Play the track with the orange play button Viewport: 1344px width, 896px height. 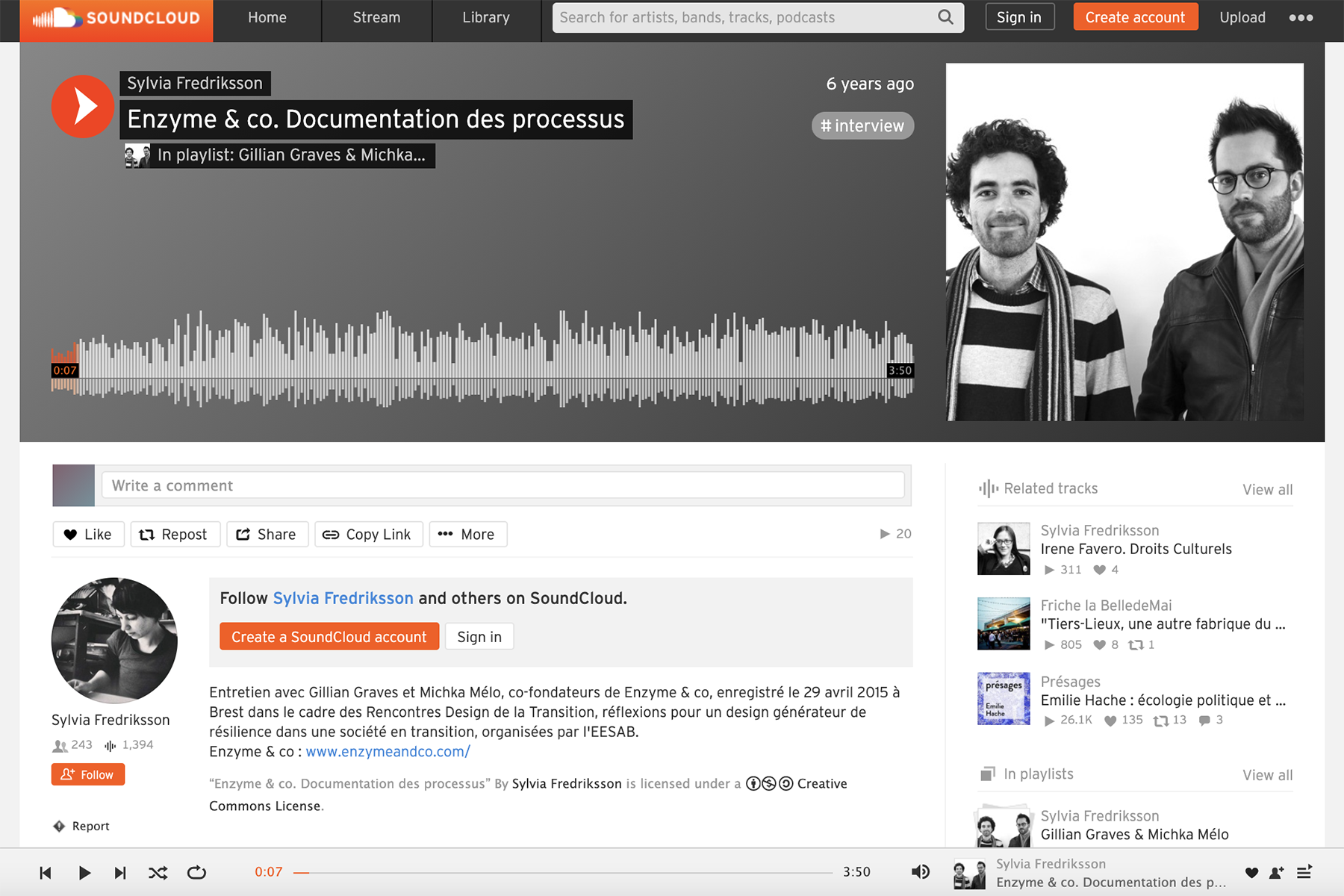click(x=83, y=107)
